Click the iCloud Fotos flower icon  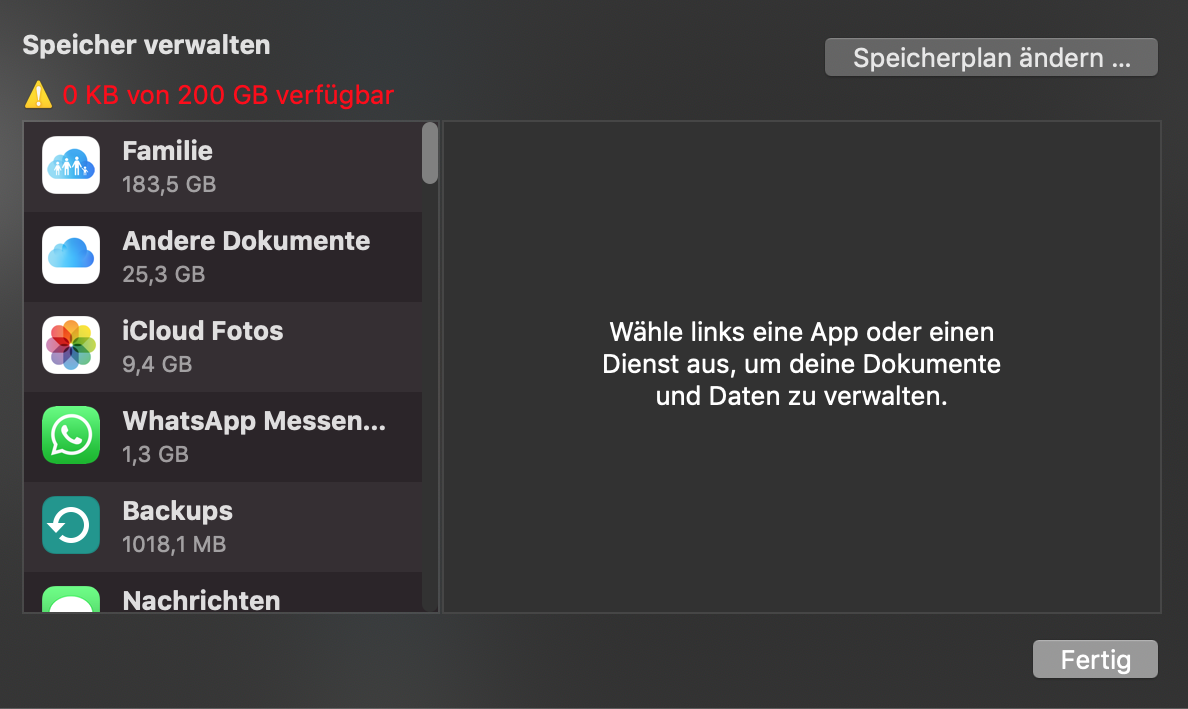coord(71,345)
